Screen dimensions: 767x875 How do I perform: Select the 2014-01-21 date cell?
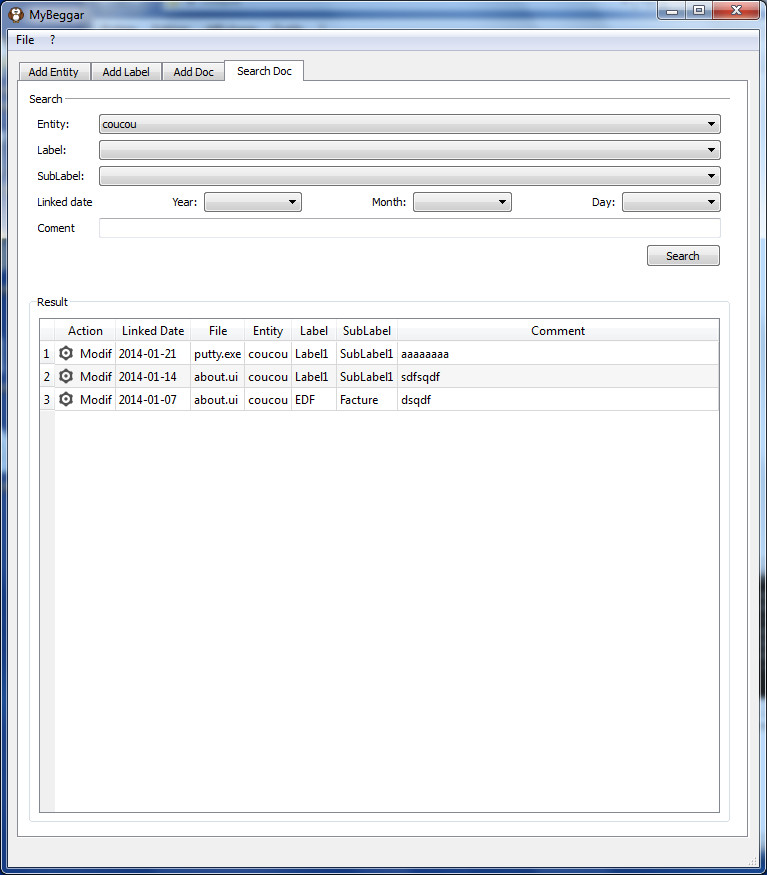(153, 354)
